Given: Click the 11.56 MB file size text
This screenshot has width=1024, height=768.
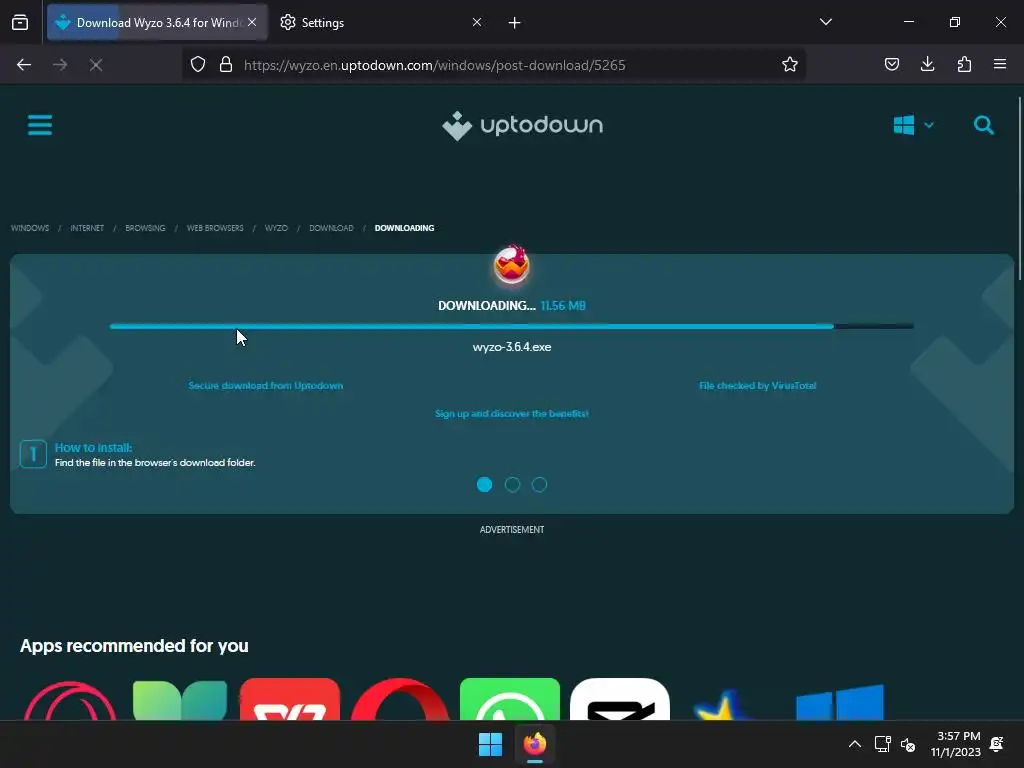Looking at the screenshot, I should coord(563,306).
